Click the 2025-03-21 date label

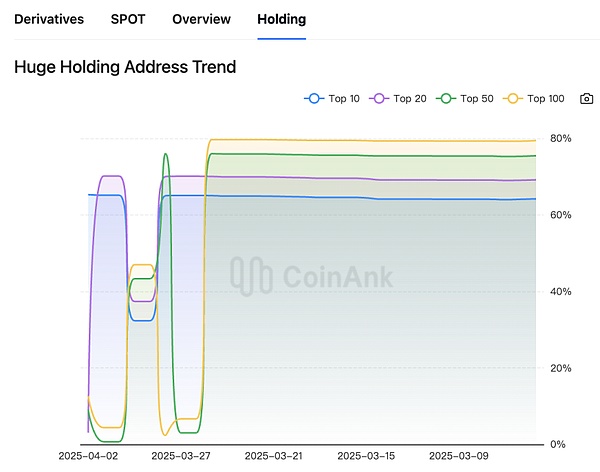272,456
